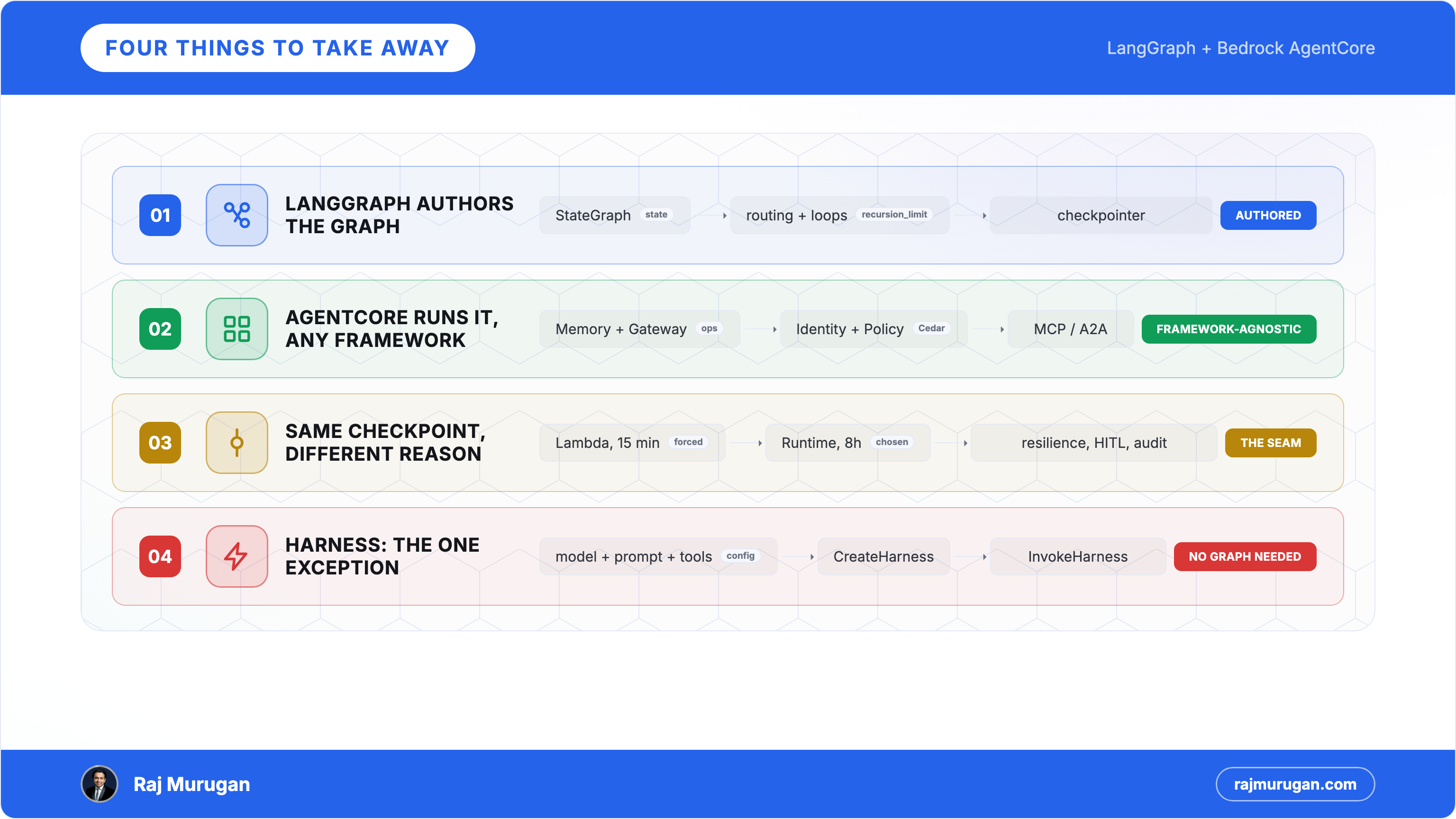The width and height of the screenshot is (1456, 819).
Task: Open the rajmurugan.com link
Action: tap(1295, 784)
